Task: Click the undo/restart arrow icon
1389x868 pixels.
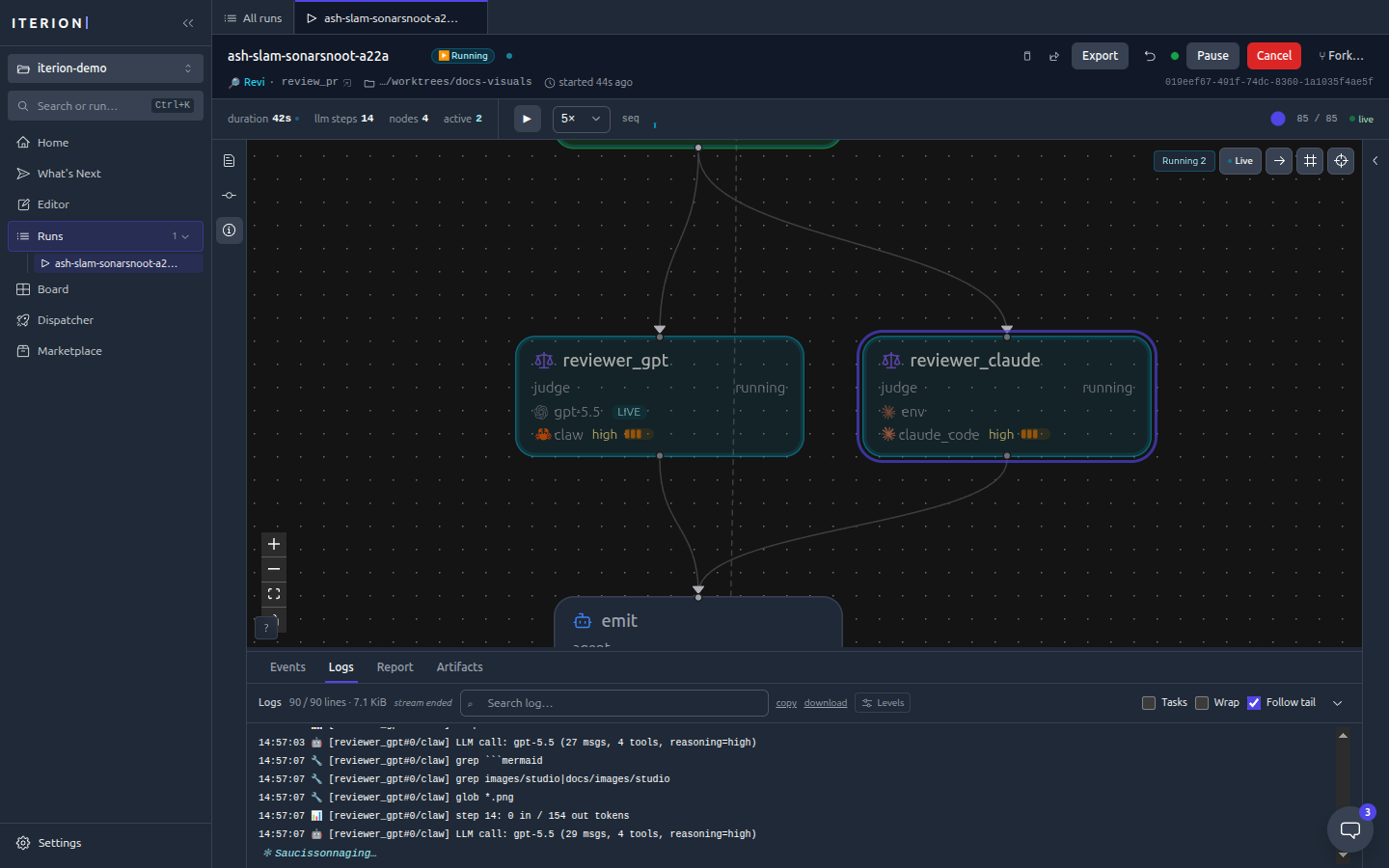Action: [1150, 56]
